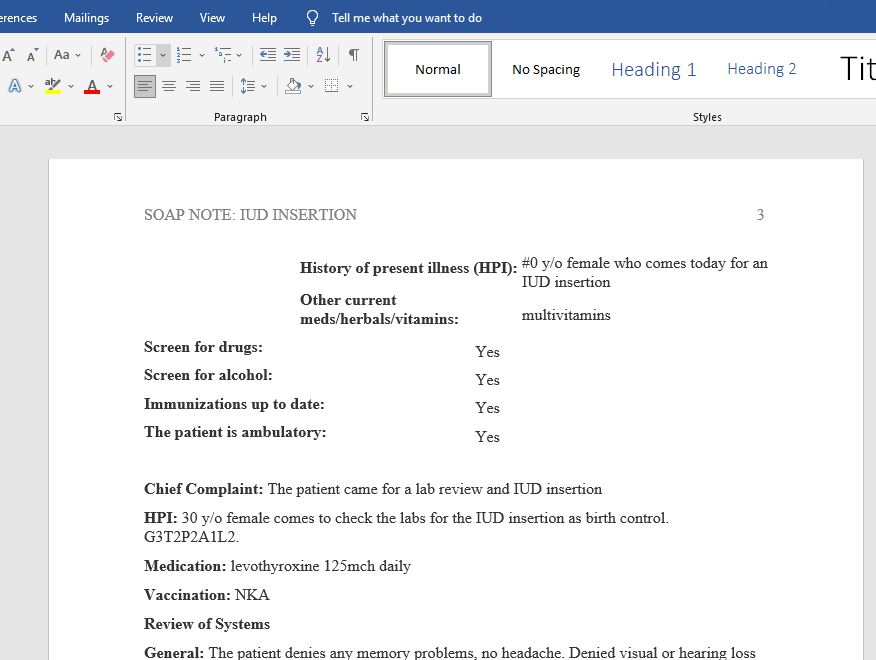This screenshot has width=876, height=660.
Task: Click 'Other current meds/herbals/vitamins:' label
Action: click(x=379, y=309)
